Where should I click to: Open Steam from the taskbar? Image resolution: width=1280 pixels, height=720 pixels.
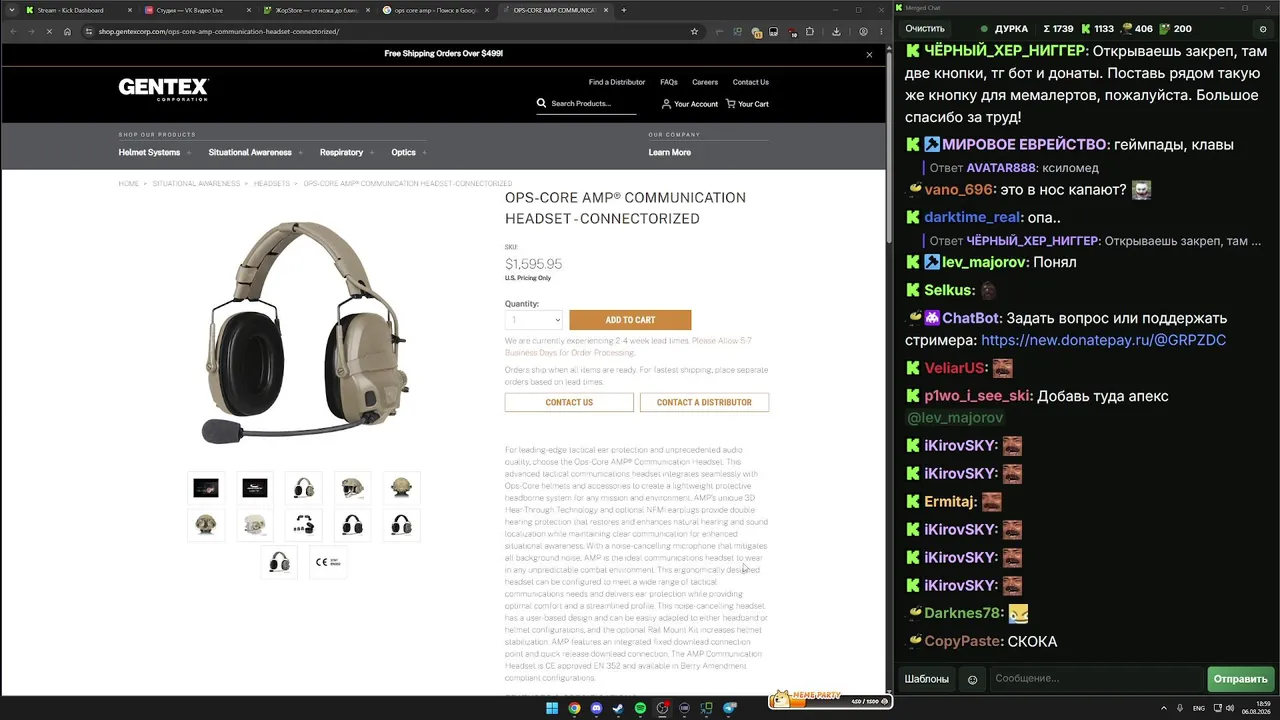coord(618,709)
